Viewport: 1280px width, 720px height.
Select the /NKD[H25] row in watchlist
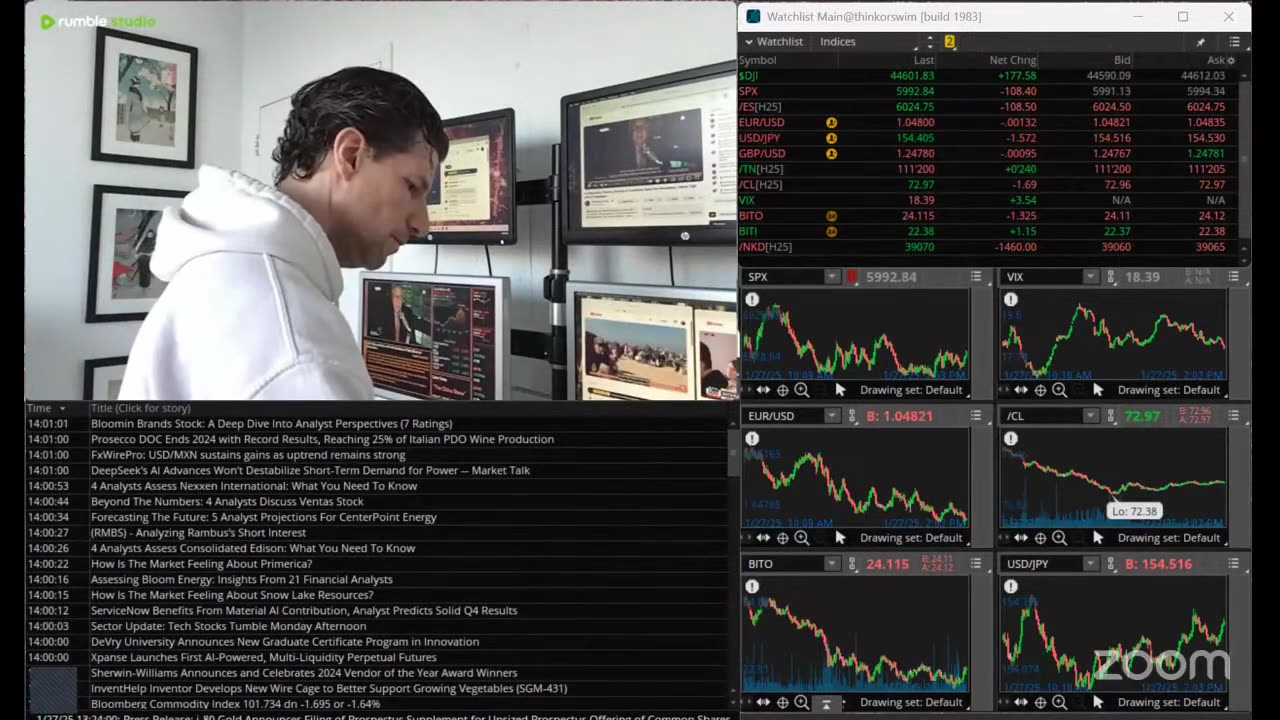point(989,247)
